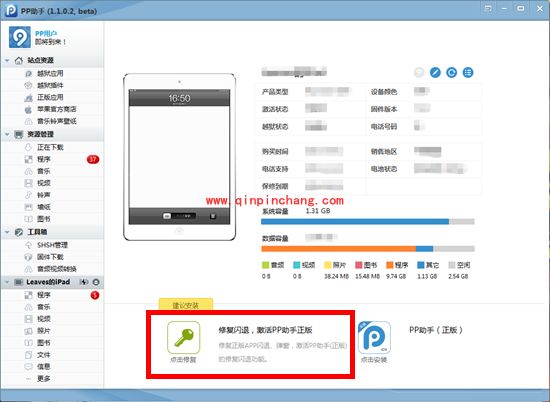
Task: Click the blue pencil edit device name icon
Action: [435, 73]
